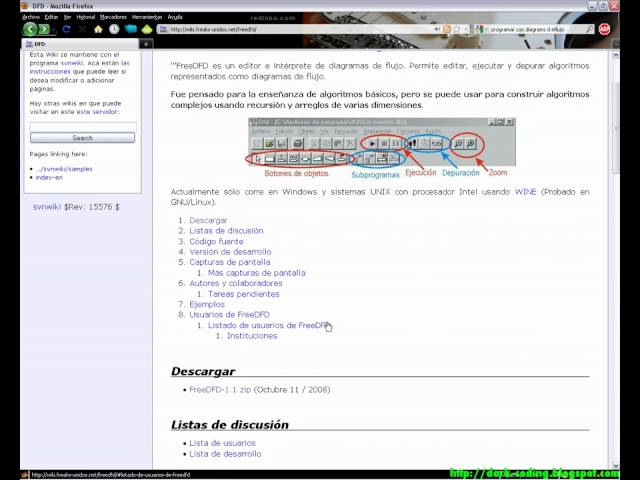The height and width of the screenshot is (480, 640).
Task: Open the History clock icon
Action: [114, 29]
